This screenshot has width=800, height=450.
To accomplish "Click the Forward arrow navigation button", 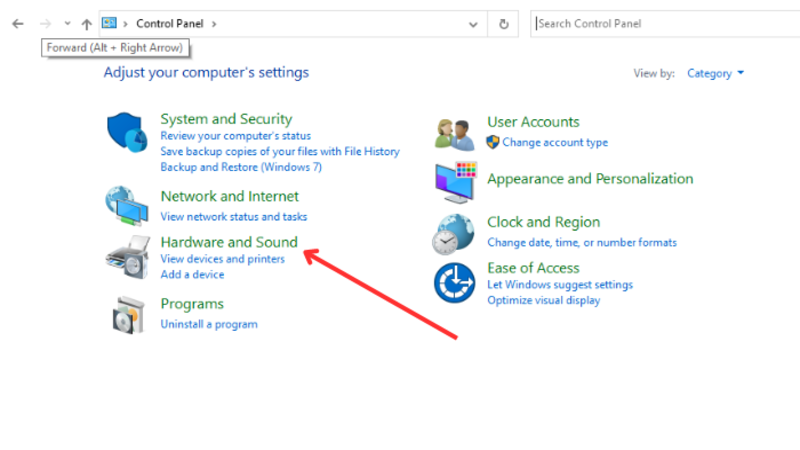I will pos(45,24).
